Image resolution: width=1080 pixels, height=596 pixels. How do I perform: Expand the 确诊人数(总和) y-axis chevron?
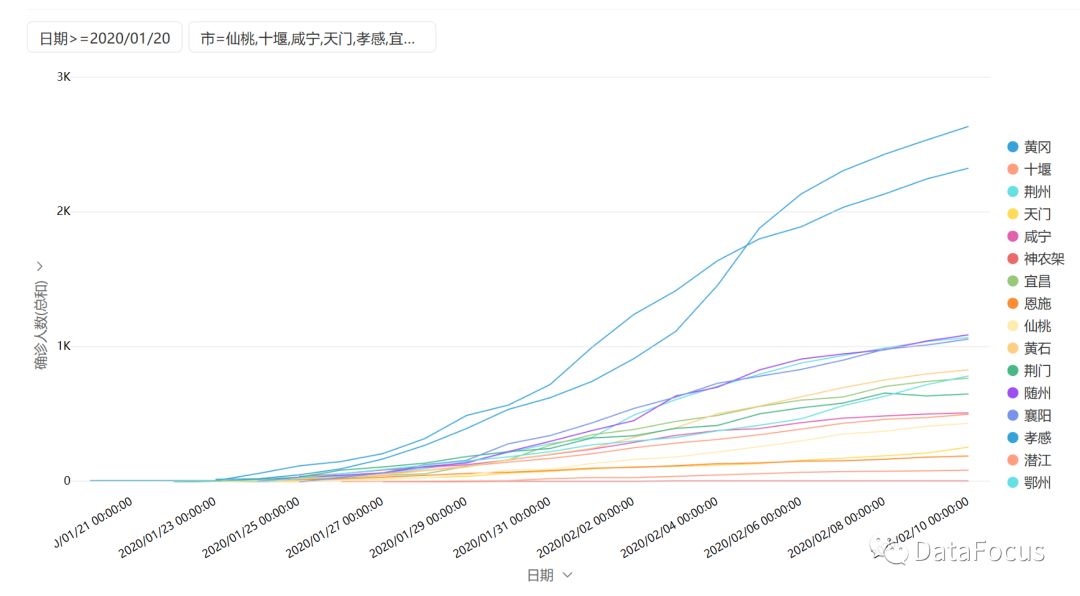pyautogui.click(x=40, y=267)
